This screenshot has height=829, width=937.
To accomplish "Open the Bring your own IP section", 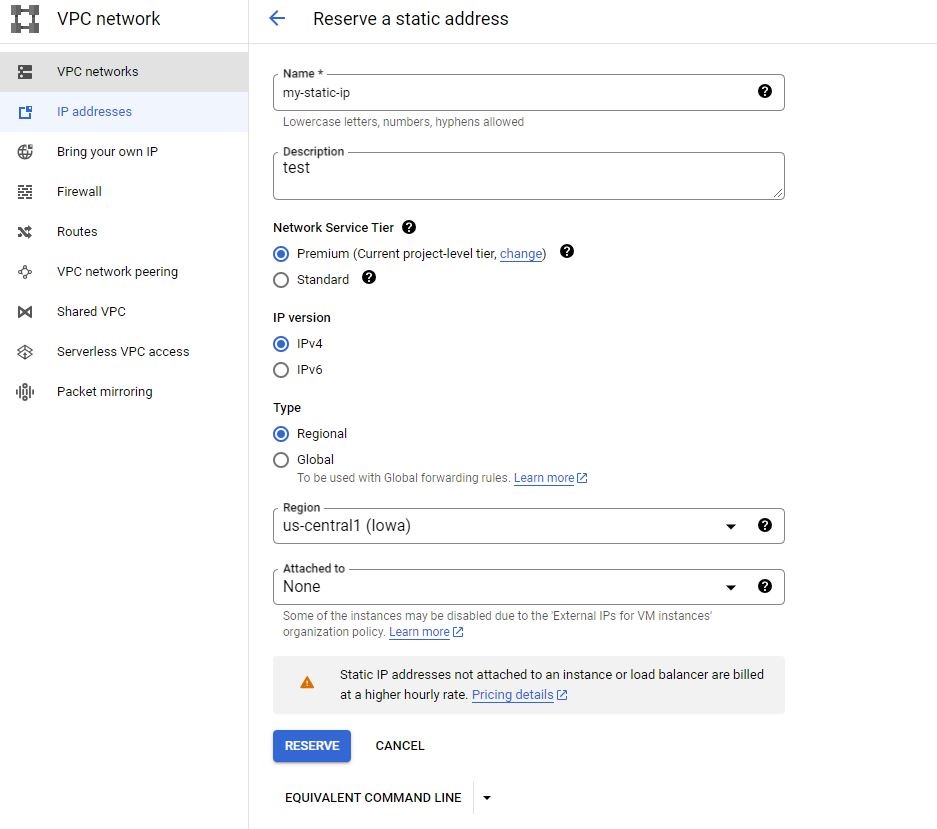I will click(106, 151).
